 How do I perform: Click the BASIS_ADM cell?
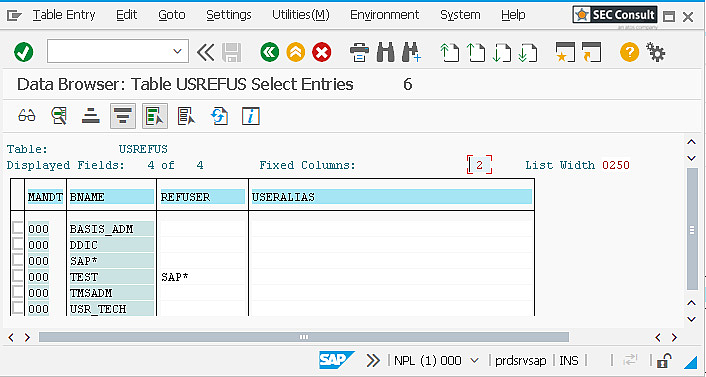coord(111,229)
